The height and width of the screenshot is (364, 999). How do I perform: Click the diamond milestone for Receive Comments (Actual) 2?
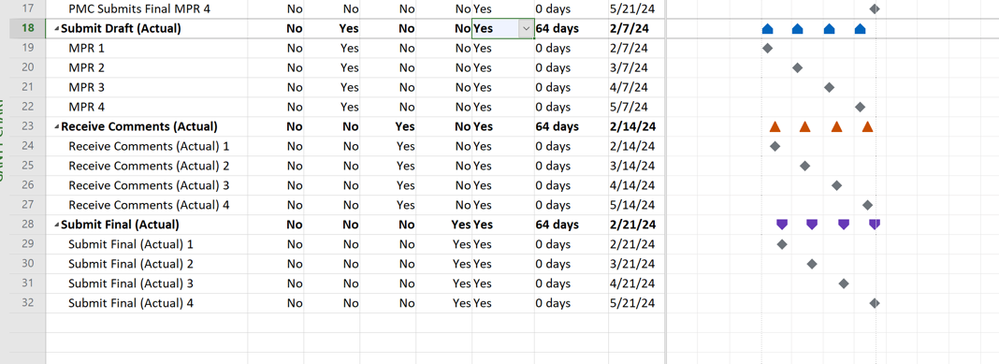(805, 166)
